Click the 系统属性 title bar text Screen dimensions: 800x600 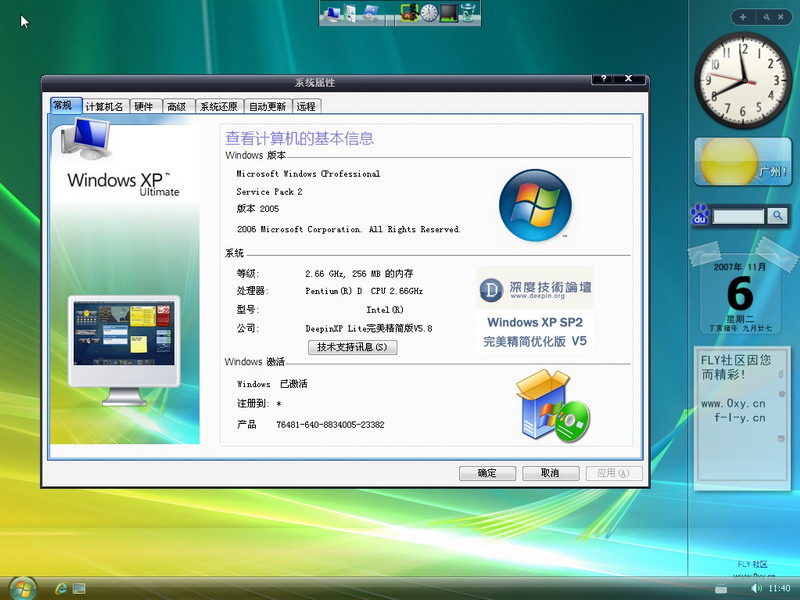[x=315, y=82]
